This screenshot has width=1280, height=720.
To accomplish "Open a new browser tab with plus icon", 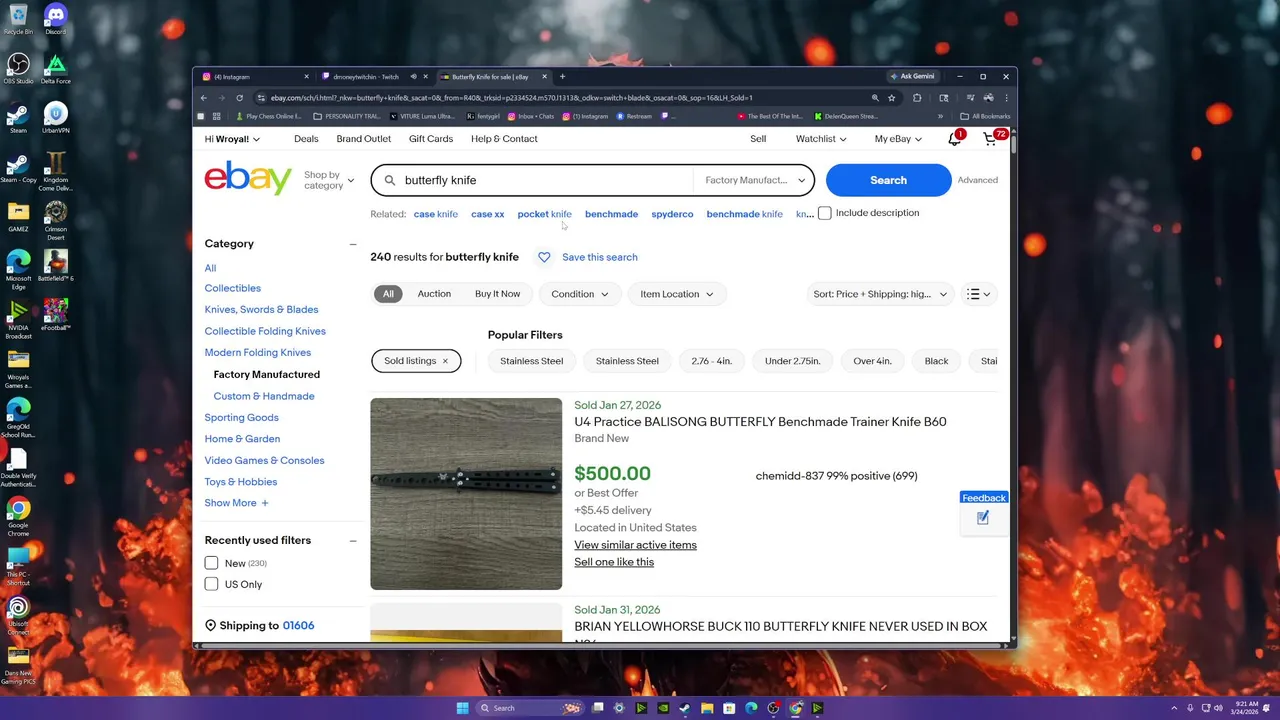I will (562, 77).
